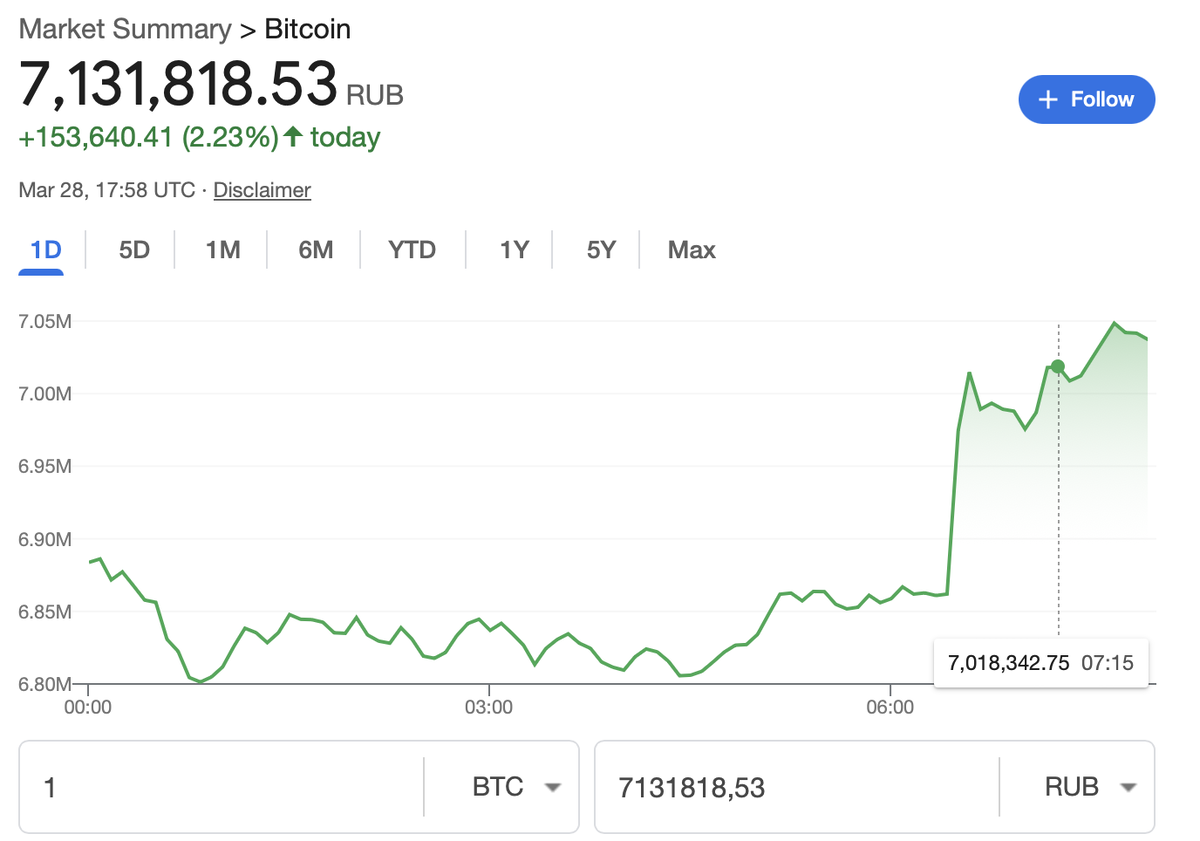The image size is (1200, 841).
Task: Open the BTC currency dropdown arrow
Action: click(x=553, y=787)
